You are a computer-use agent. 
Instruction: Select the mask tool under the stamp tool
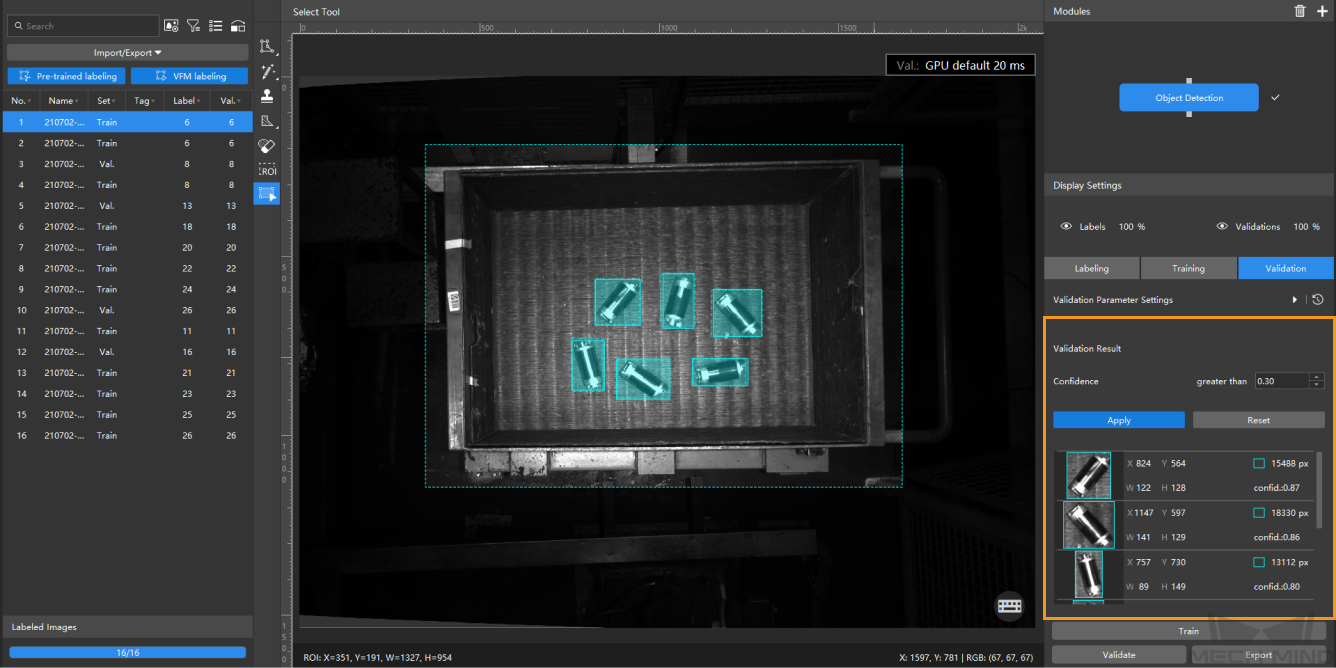click(267, 121)
